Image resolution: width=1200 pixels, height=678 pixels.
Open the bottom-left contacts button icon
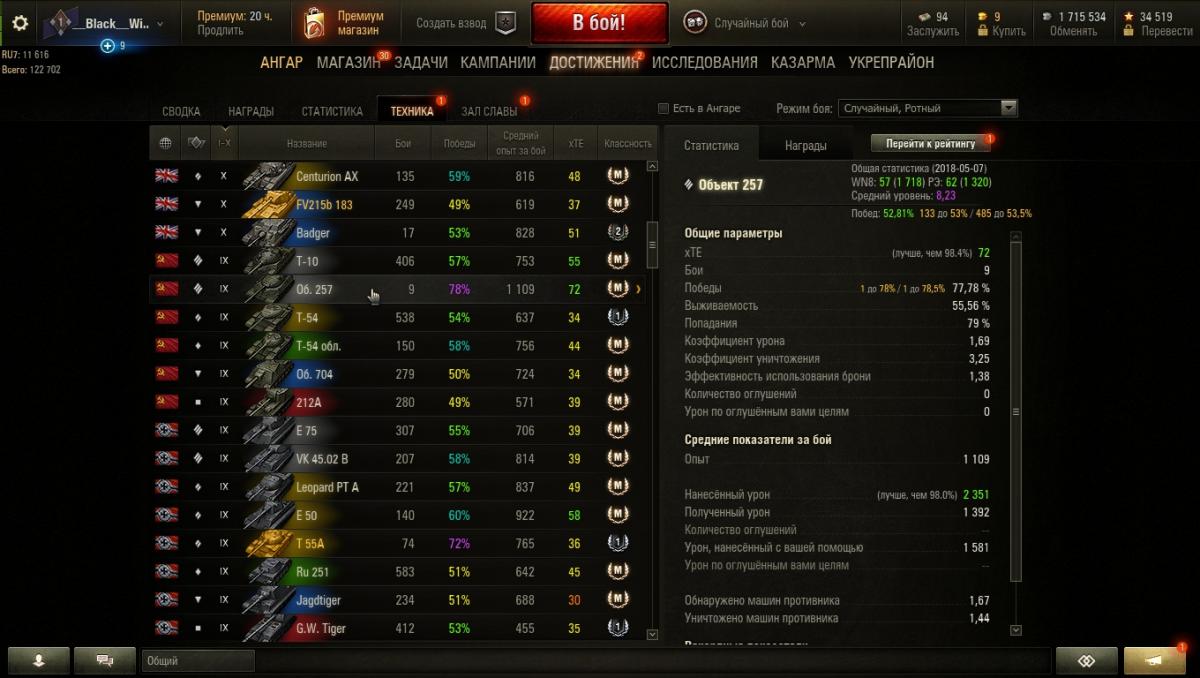point(39,661)
